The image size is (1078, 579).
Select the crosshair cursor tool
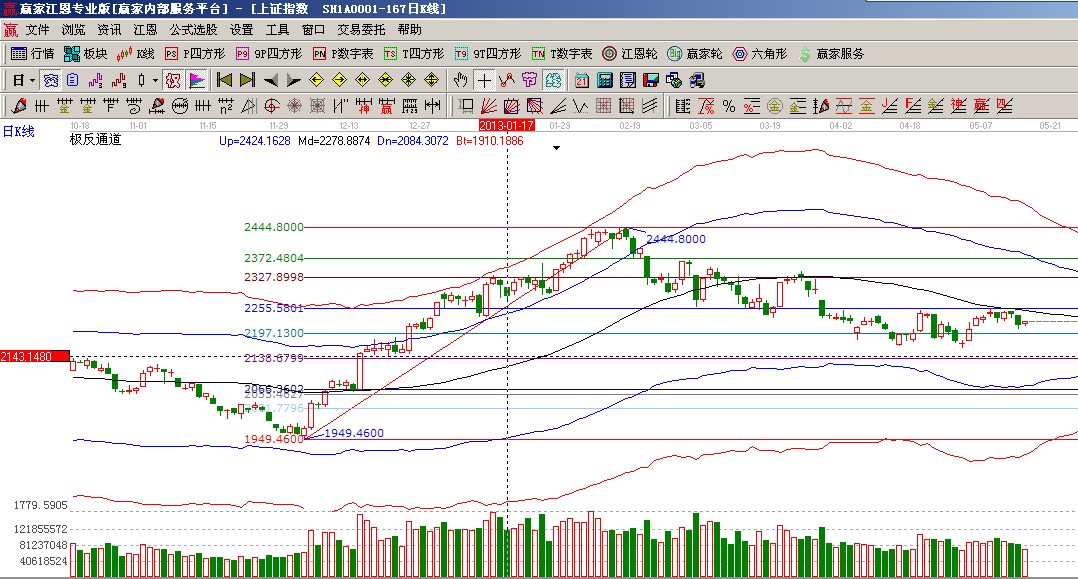click(x=484, y=80)
